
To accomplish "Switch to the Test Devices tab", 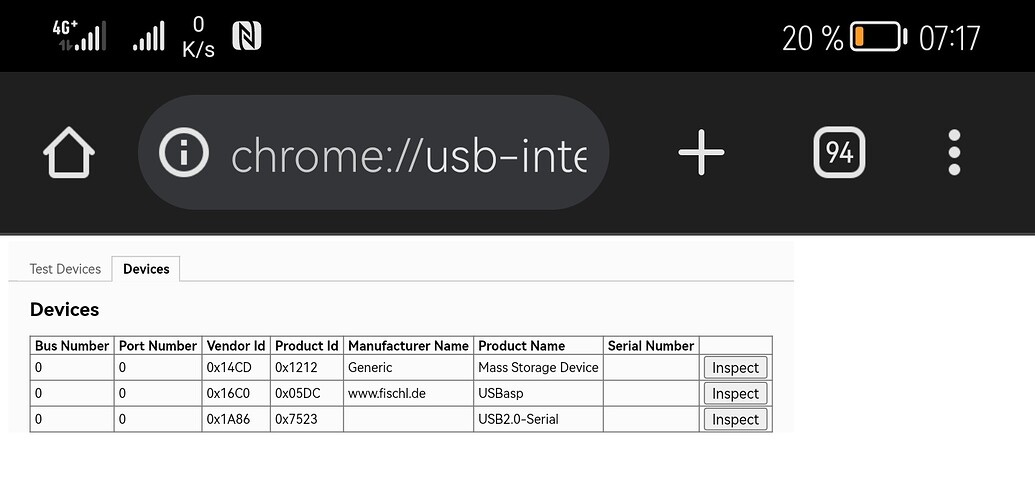I will click(x=65, y=269).
